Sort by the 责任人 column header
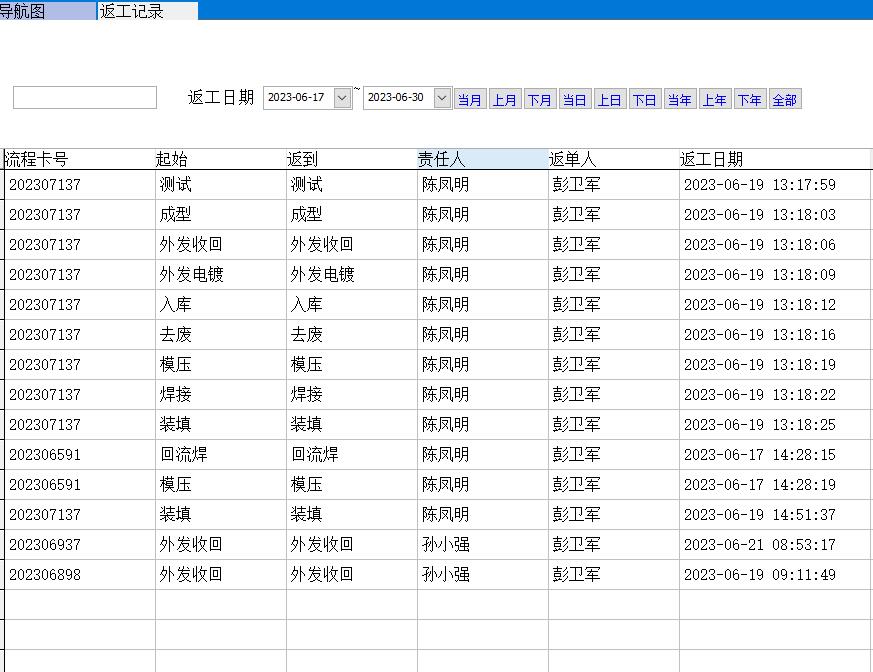This screenshot has width=873, height=672. [482, 159]
